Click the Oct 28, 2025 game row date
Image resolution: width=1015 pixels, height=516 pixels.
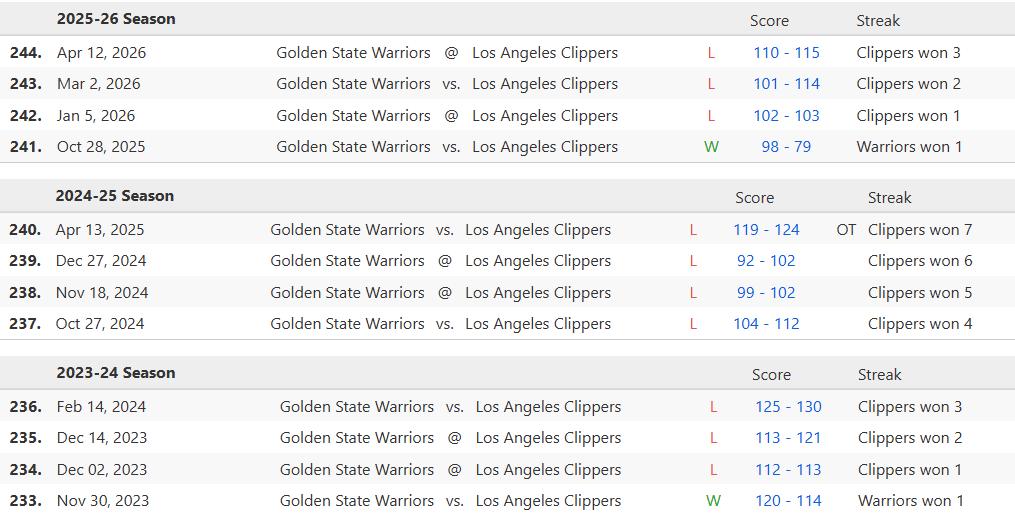(101, 147)
